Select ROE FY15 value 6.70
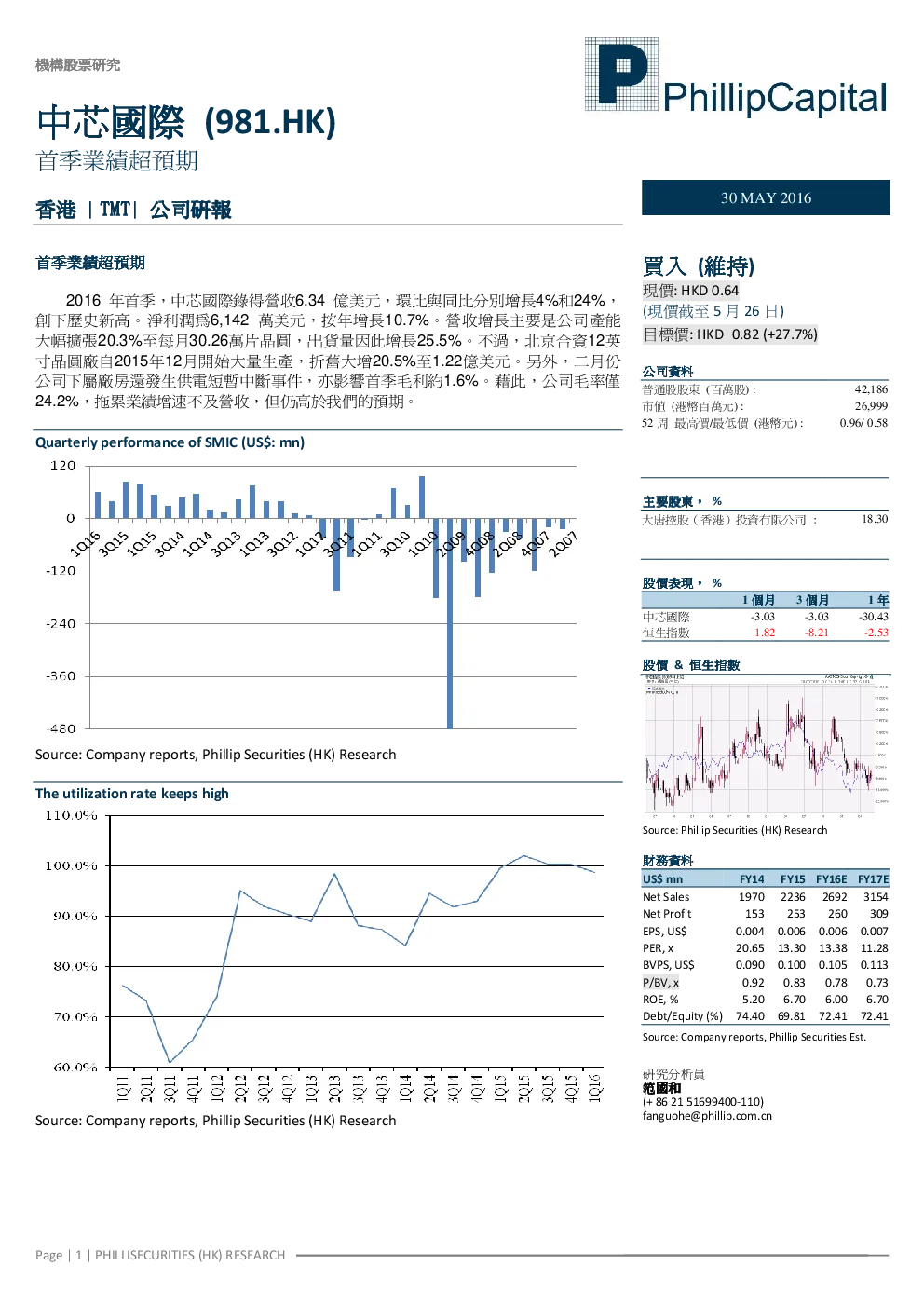Image resolution: width=924 pixels, height=1307 pixels. pyautogui.click(x=794, y=1000)
